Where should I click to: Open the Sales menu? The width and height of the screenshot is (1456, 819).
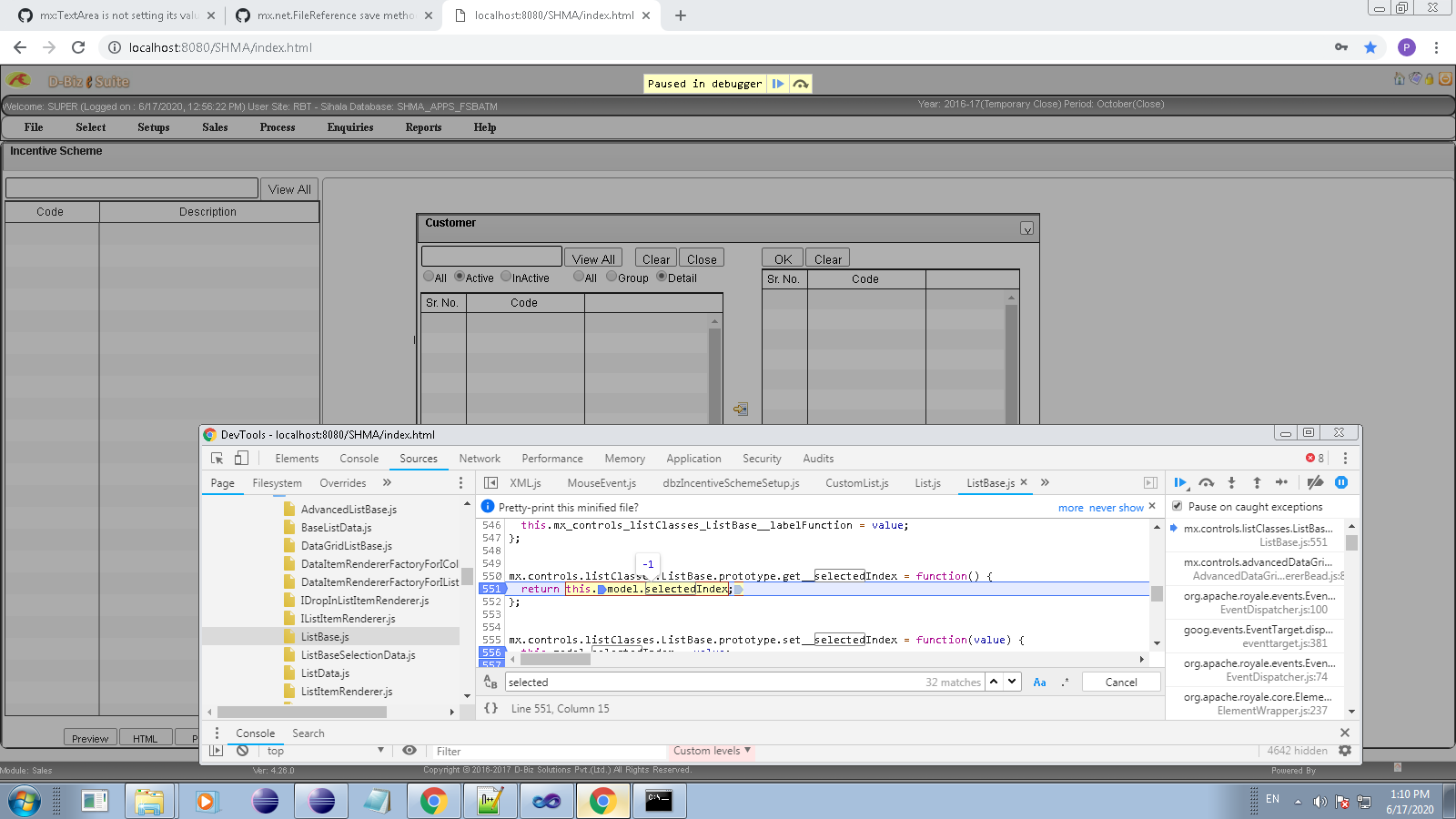point(215,127)
